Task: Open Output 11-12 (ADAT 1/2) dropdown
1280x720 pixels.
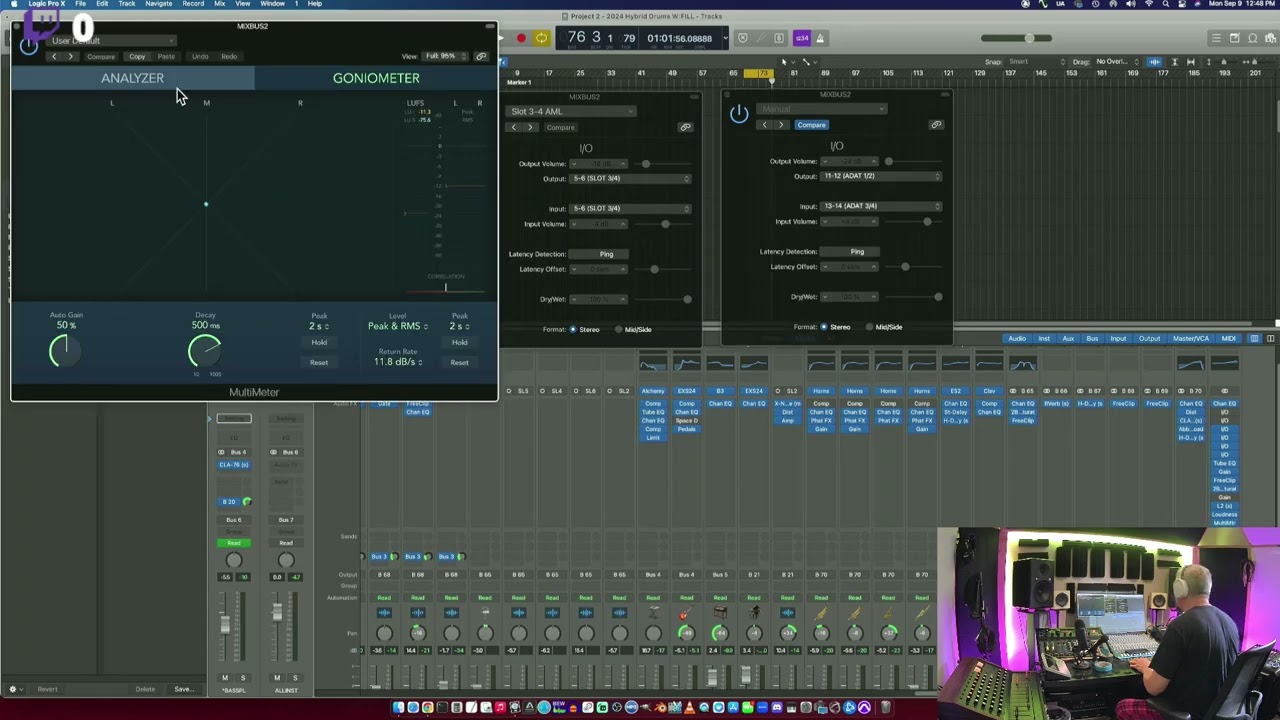Action: click(881, 176)
